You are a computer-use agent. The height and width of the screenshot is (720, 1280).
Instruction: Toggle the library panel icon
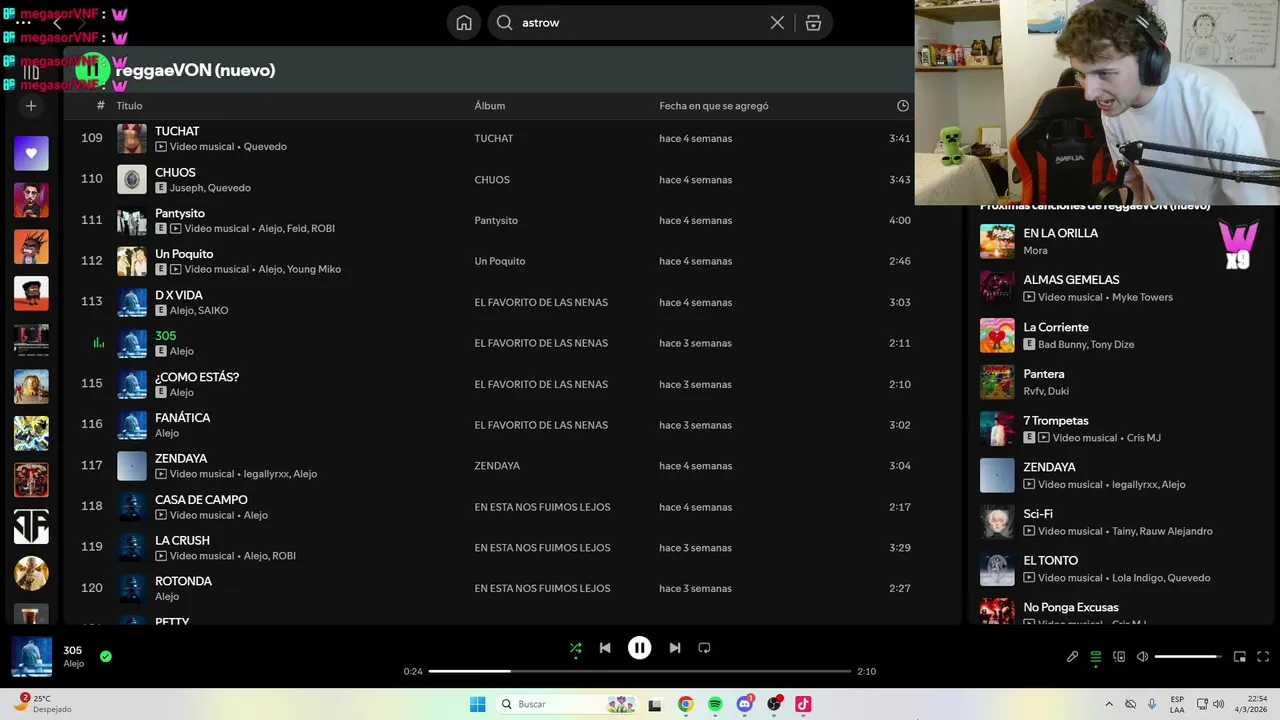[31, 71]
